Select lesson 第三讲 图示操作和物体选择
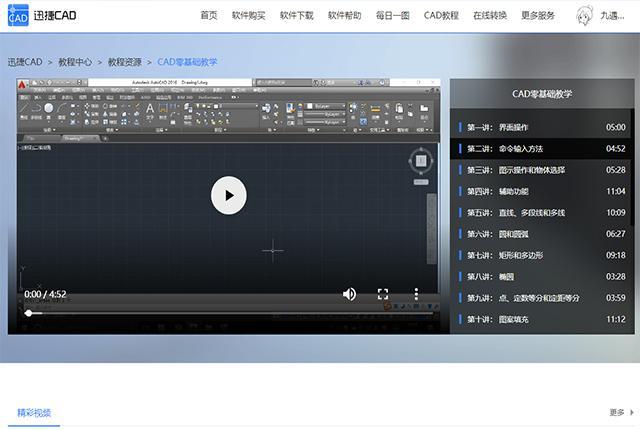Viewport: 640px width, 430px height. tap(542, 170)
